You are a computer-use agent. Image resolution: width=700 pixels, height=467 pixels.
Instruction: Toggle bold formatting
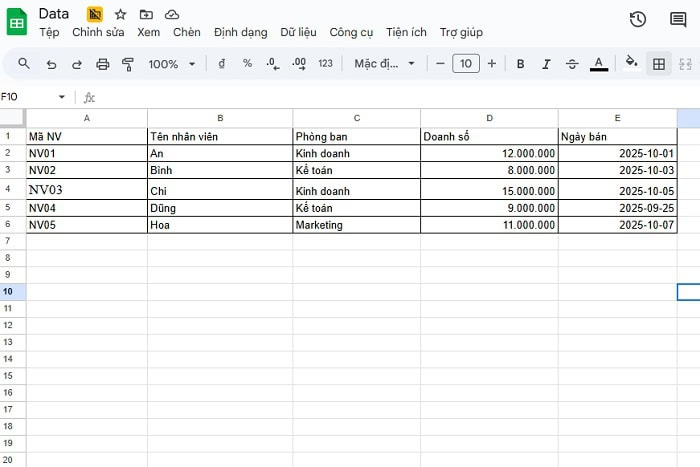pos(520,64)
